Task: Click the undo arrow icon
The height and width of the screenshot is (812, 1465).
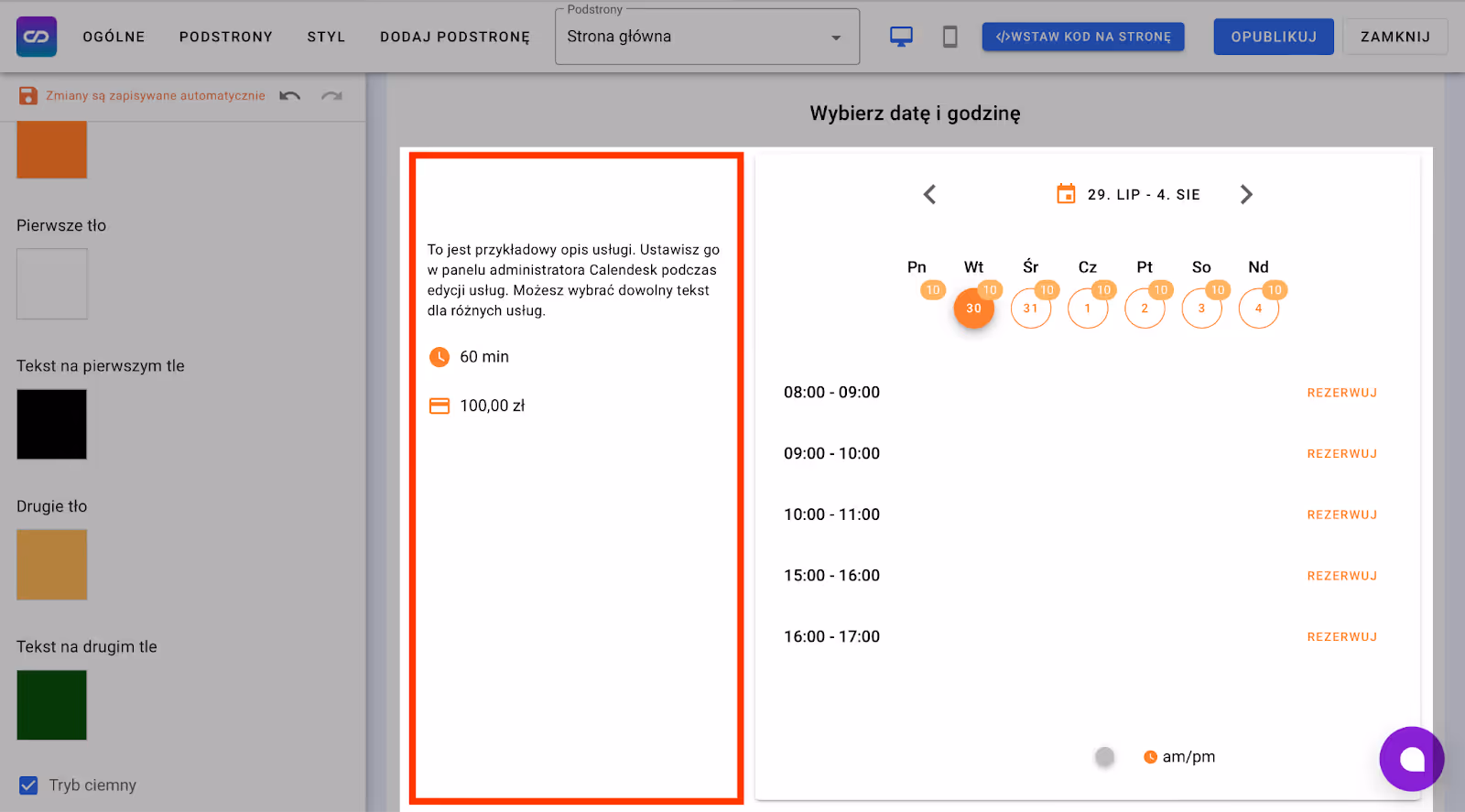Action: (290, 96)
